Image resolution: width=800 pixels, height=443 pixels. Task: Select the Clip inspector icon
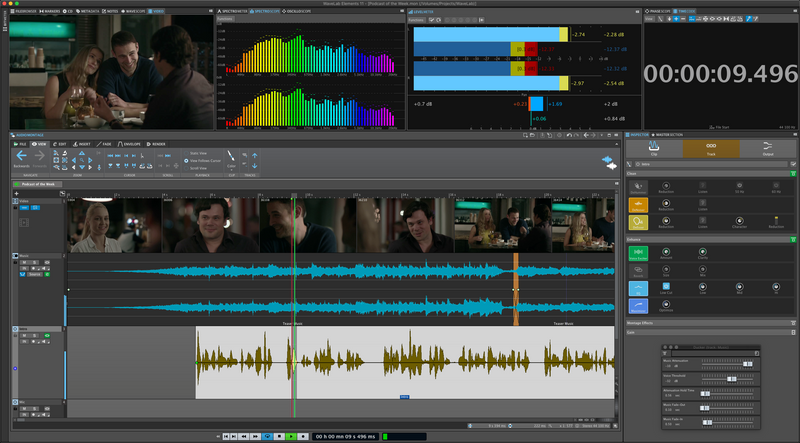(x=653, y=148)
